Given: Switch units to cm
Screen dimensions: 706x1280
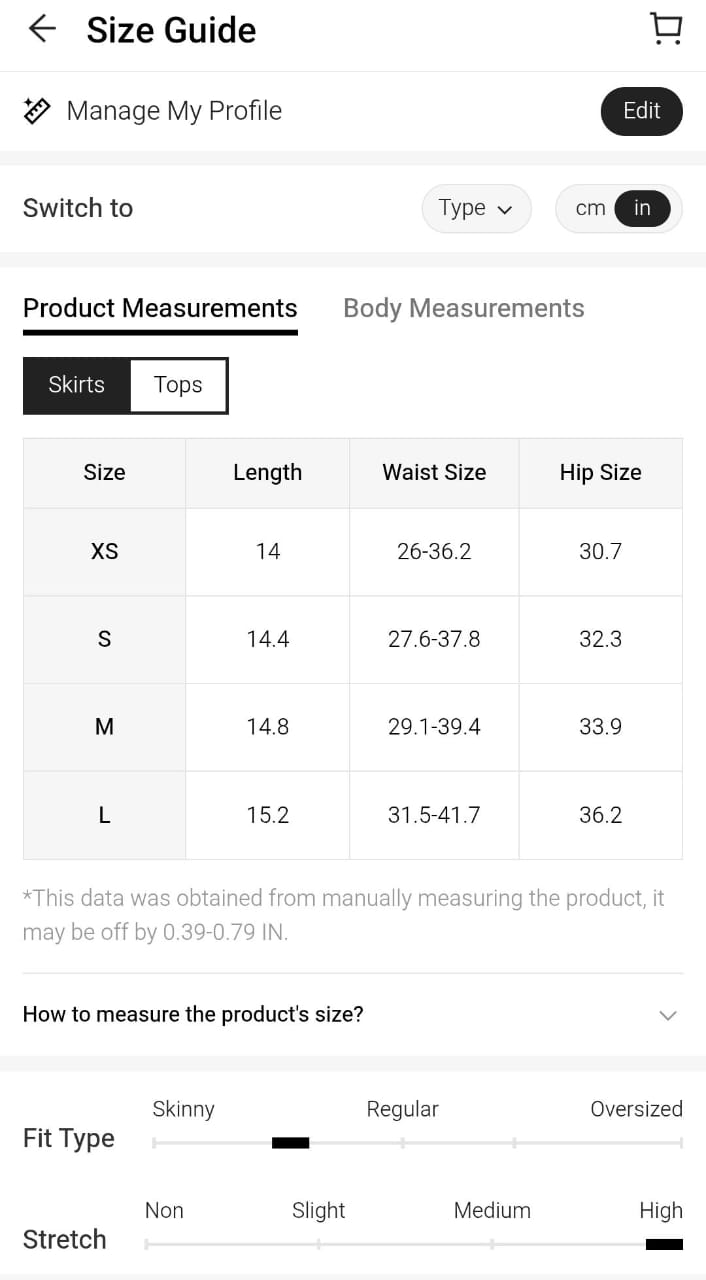Looking at the screenshot, I should [590, 208].
